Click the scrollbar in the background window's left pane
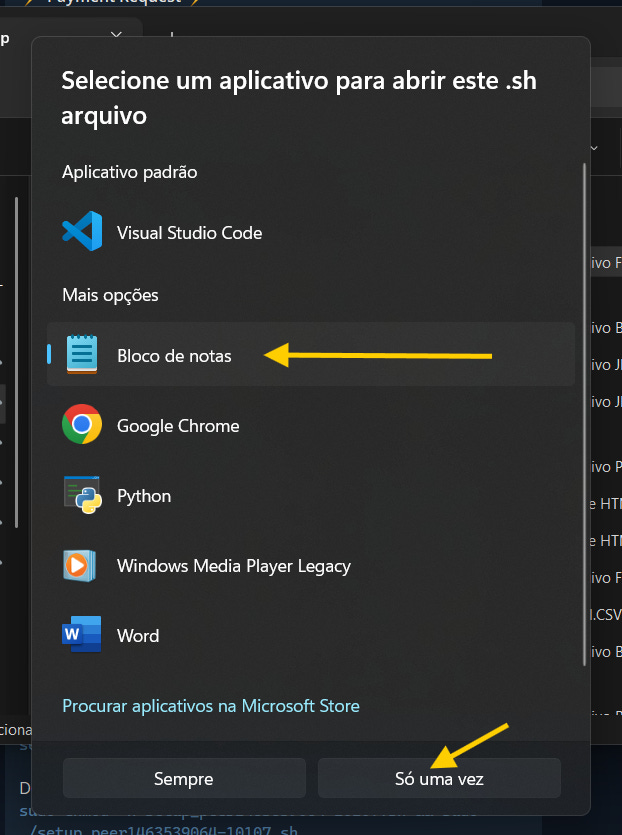Image resolution: width=622 pixels, height=835 pixels. 17,362
